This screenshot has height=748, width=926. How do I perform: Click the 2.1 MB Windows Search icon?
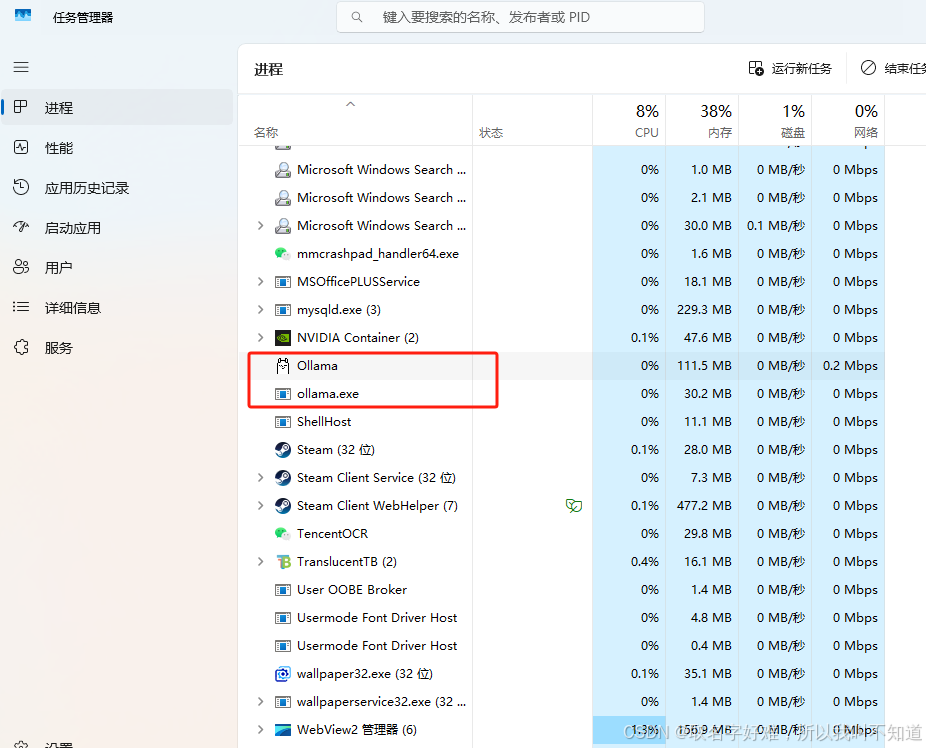pos(283,198)
